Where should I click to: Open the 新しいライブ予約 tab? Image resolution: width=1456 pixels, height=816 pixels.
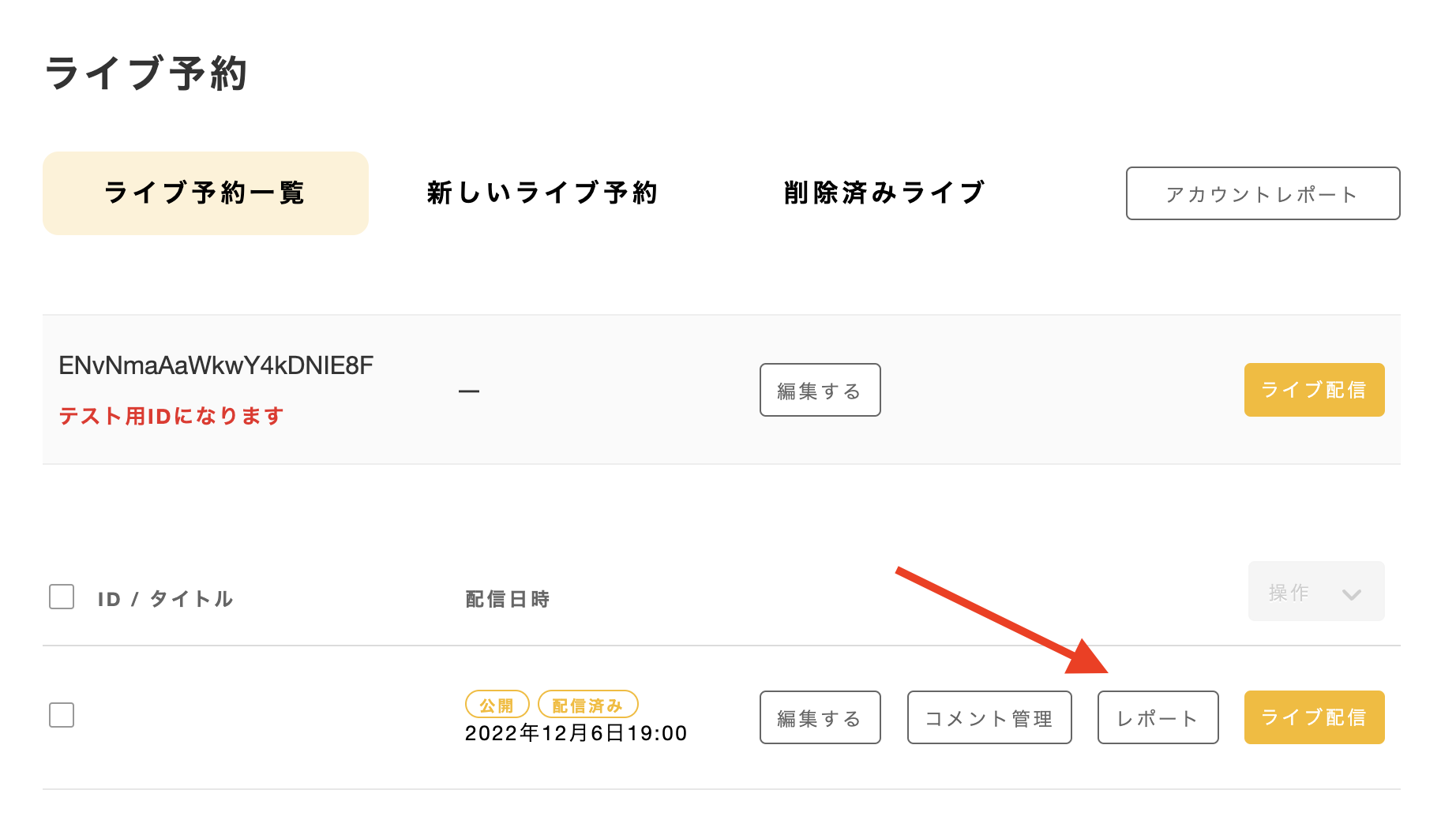tap(542, 193)
